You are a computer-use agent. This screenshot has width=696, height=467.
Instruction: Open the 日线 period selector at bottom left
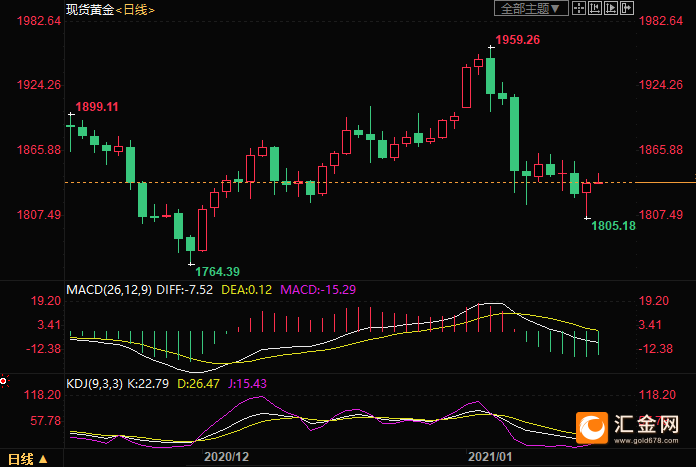tap(28, 459)
